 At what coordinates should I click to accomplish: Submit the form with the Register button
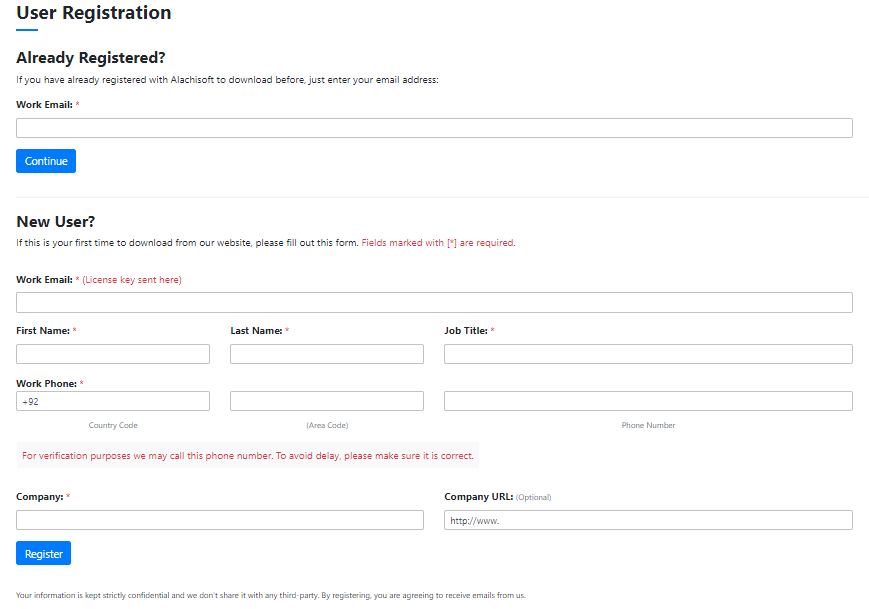[43, 553]
